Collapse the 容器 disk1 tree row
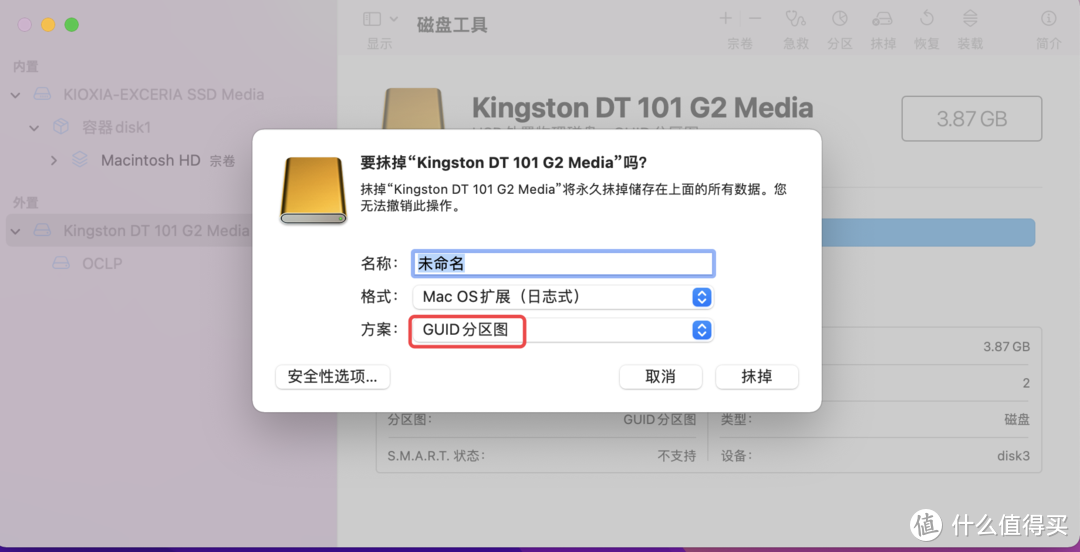The height and width of the screenshot is (552, 1080). 34,127
